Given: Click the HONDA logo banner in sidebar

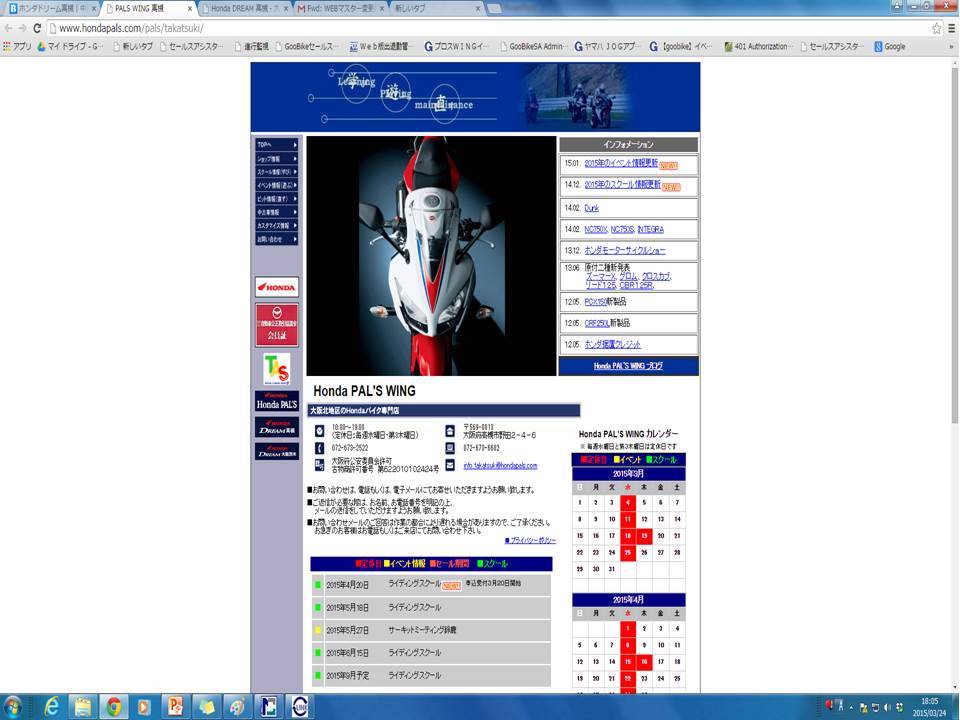Looking at the screenshot, I should point(277,287).
